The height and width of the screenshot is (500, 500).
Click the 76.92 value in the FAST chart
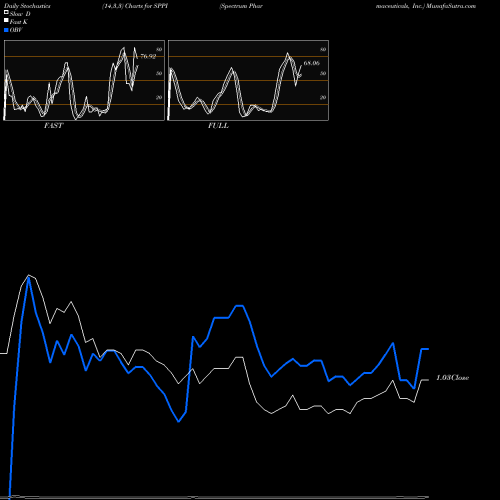[x=148, y=56]
